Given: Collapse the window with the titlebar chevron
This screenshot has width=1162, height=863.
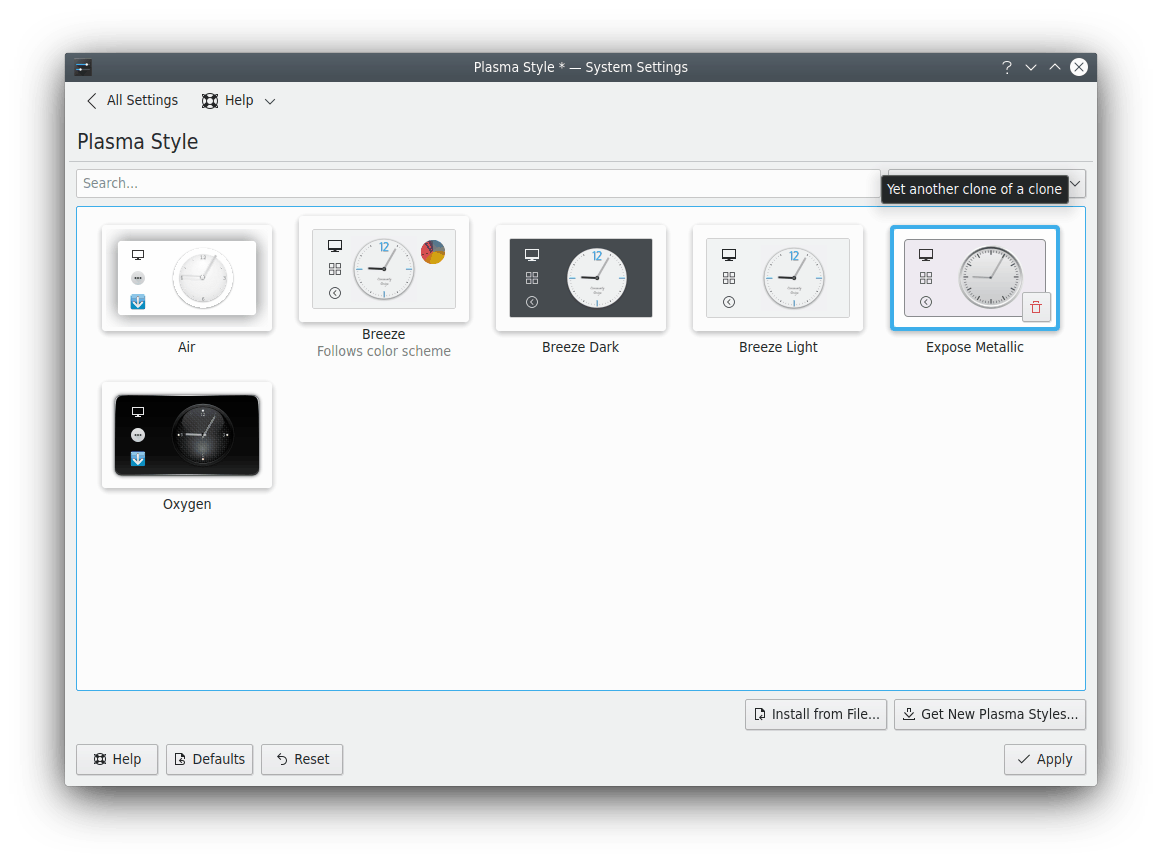Looking at the screenshot, I should (1030, 67).
